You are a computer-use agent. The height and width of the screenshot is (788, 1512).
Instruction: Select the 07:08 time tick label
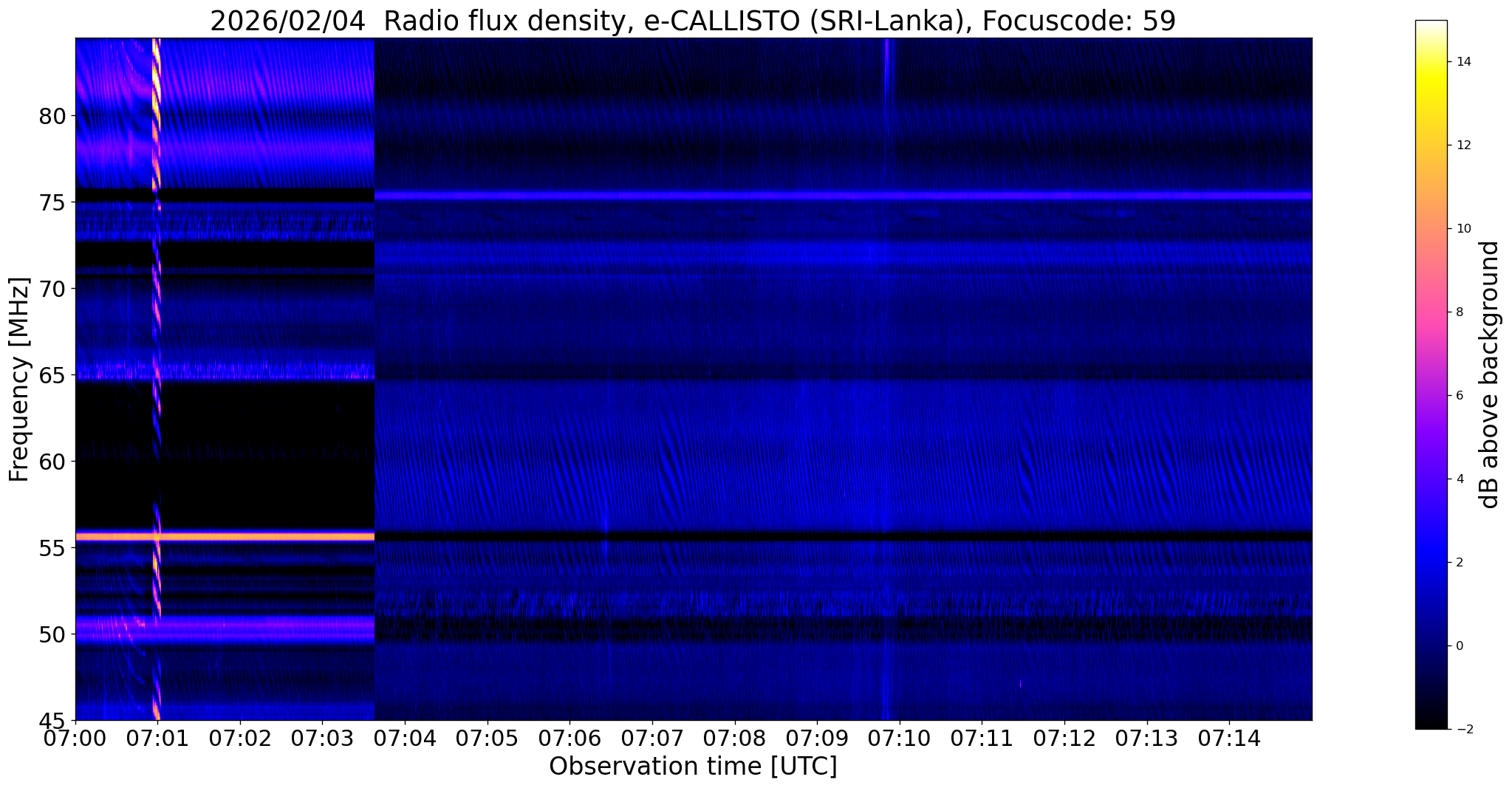[735, 738]
